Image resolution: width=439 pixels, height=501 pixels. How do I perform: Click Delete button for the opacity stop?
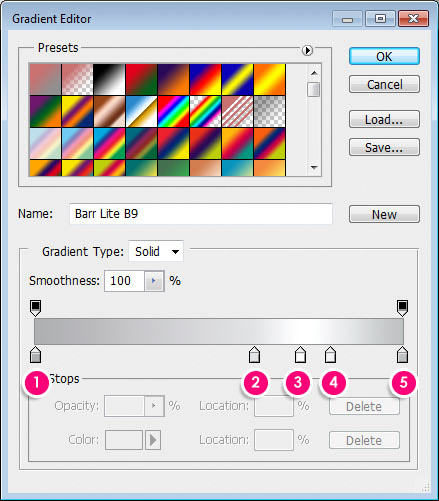click(x=364, y=406)
